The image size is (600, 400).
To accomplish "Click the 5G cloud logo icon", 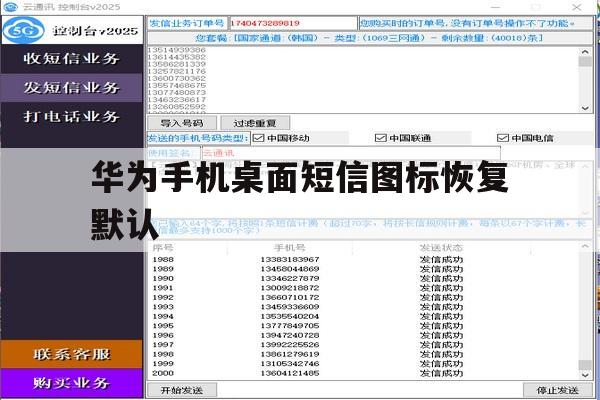I will (24, 30).
